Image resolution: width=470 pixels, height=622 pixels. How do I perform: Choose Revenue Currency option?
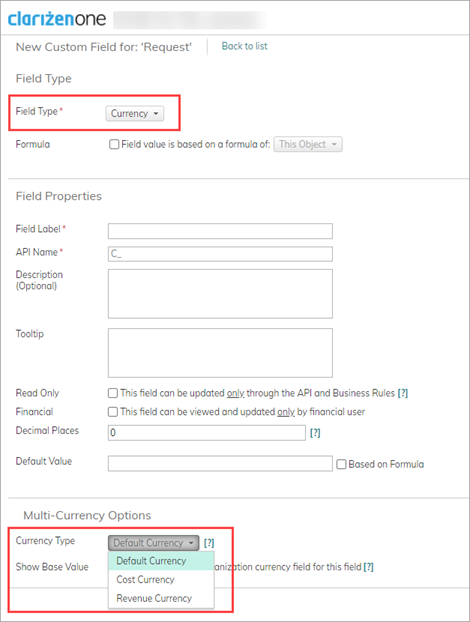tap(161, 598)
